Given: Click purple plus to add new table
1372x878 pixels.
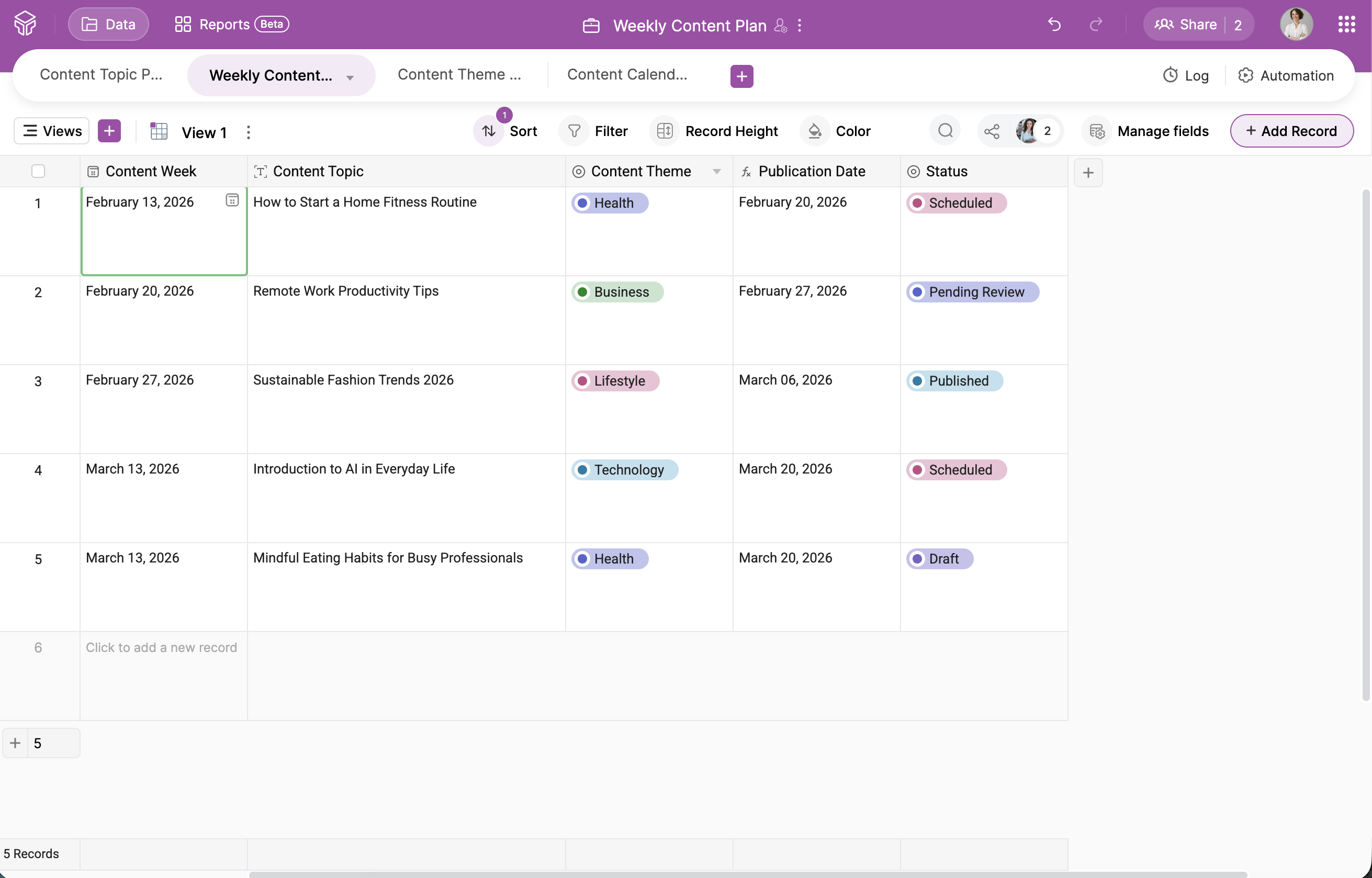Looking at the screenshot, I should pos(741,76).
